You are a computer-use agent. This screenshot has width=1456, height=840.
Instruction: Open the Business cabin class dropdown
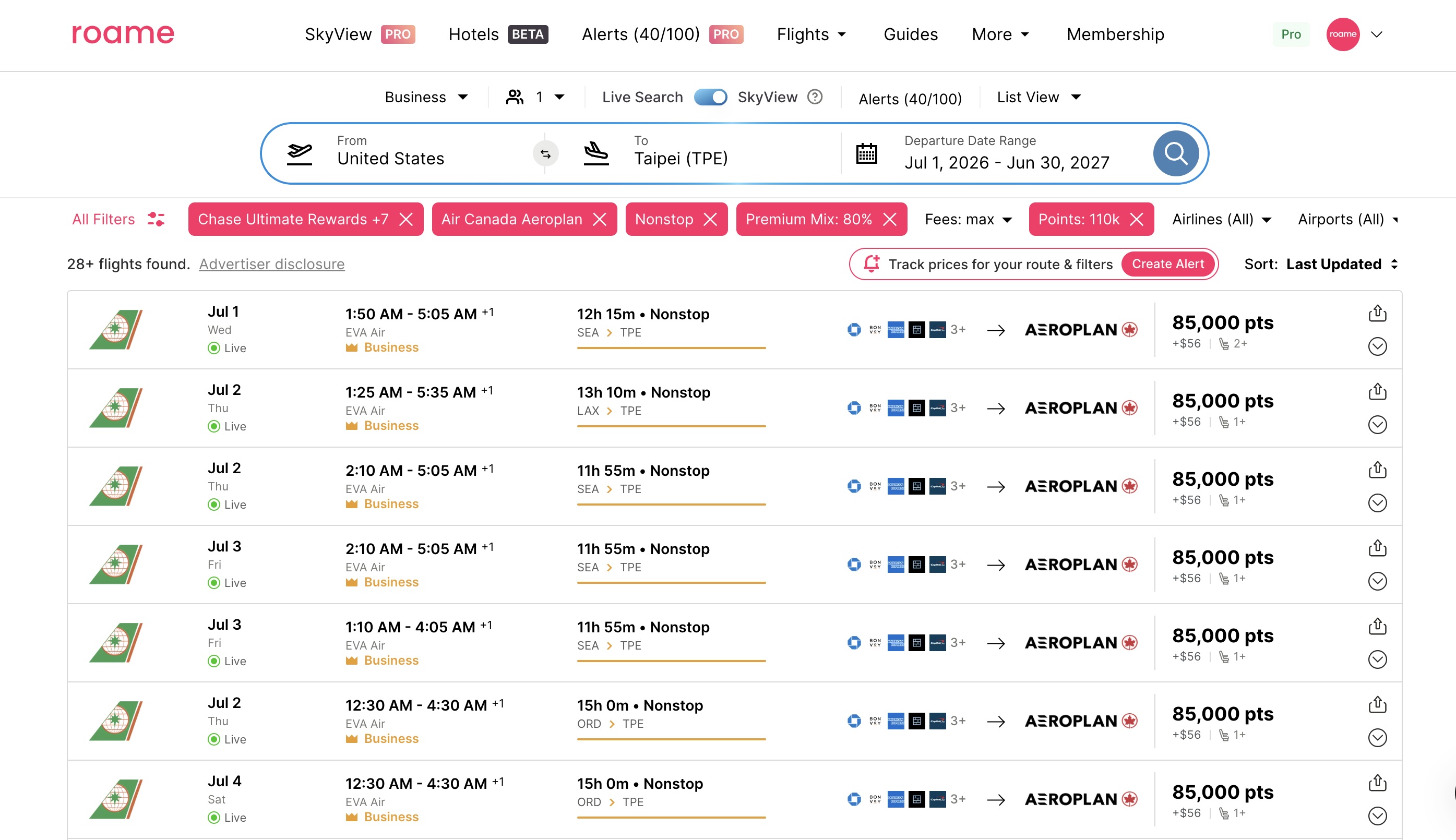point(426,97)
